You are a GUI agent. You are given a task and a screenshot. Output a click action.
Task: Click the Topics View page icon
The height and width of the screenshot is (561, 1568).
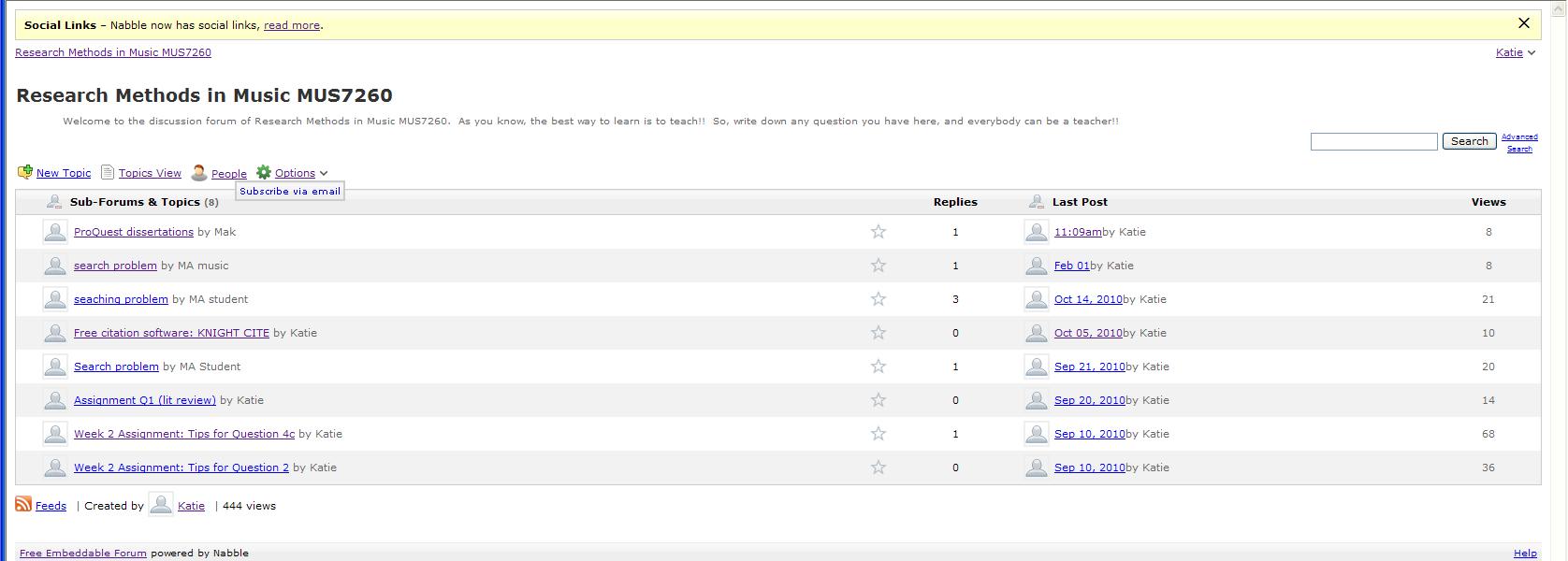[x=108, y=172]
